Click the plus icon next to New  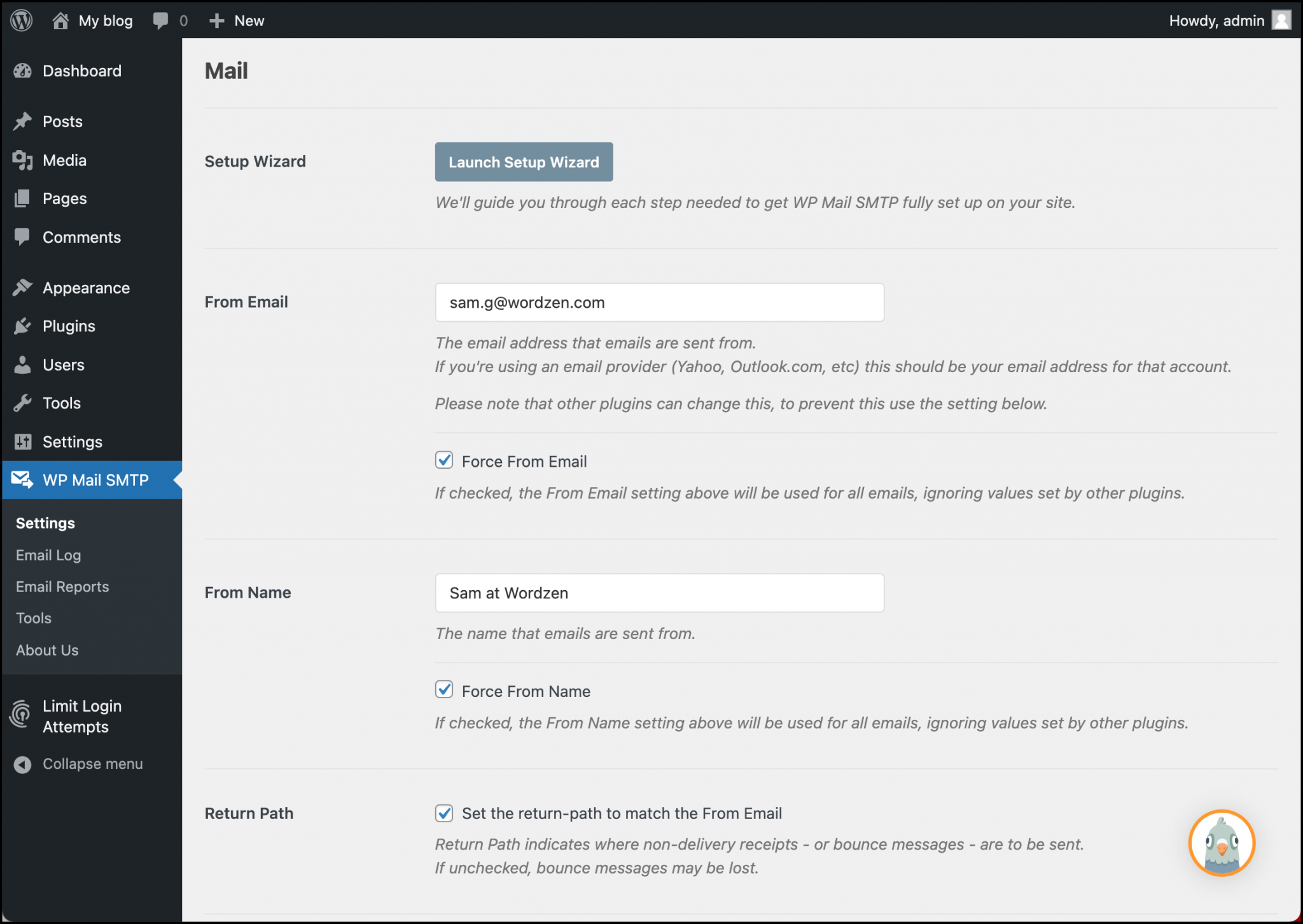pyautogui.click(x=217, y=21)
